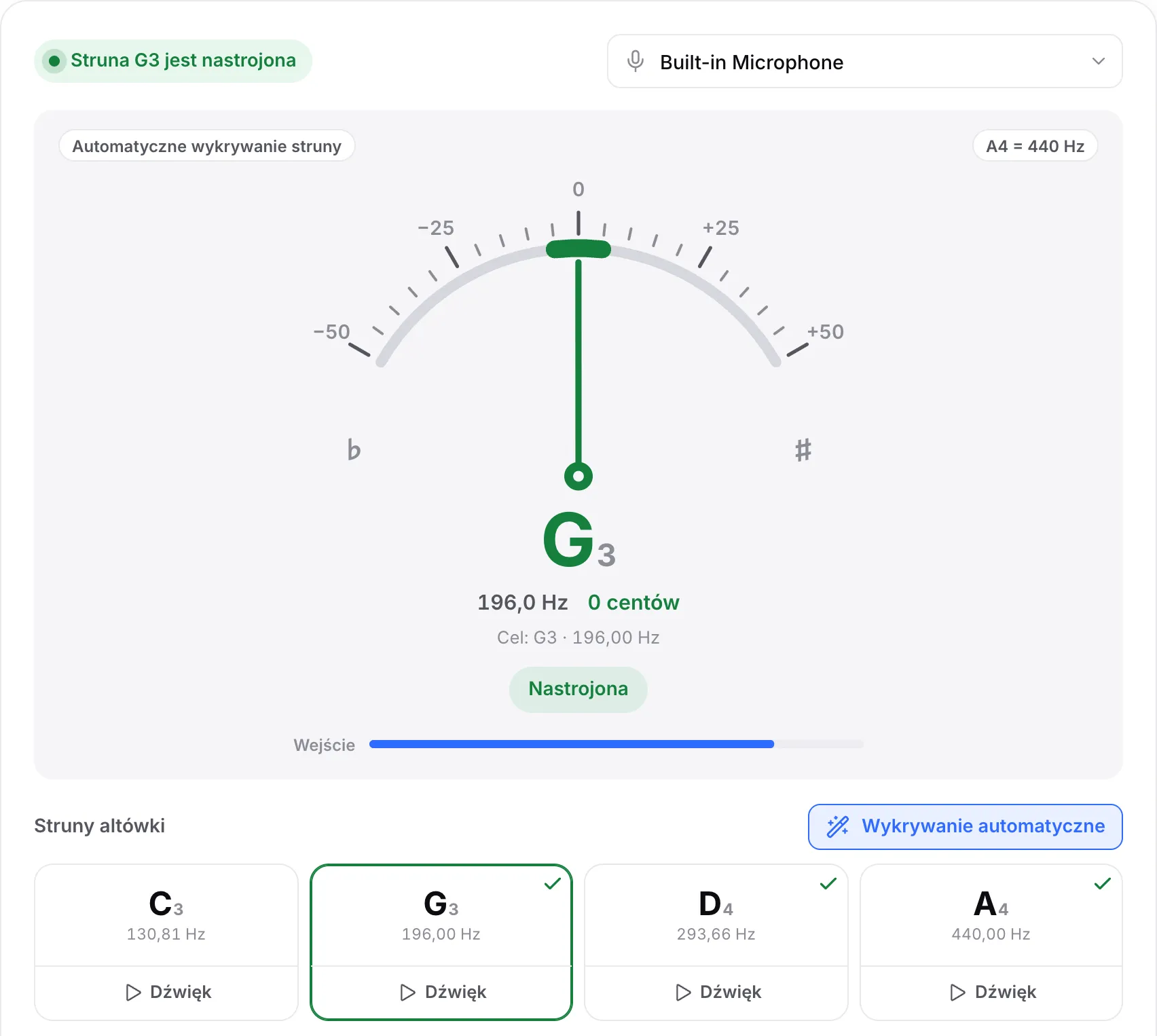This screenshot has width=1157, height=1036.
Task: Click the sharp symbol on the tuner gauge
Action: click(x=803, y=449)
